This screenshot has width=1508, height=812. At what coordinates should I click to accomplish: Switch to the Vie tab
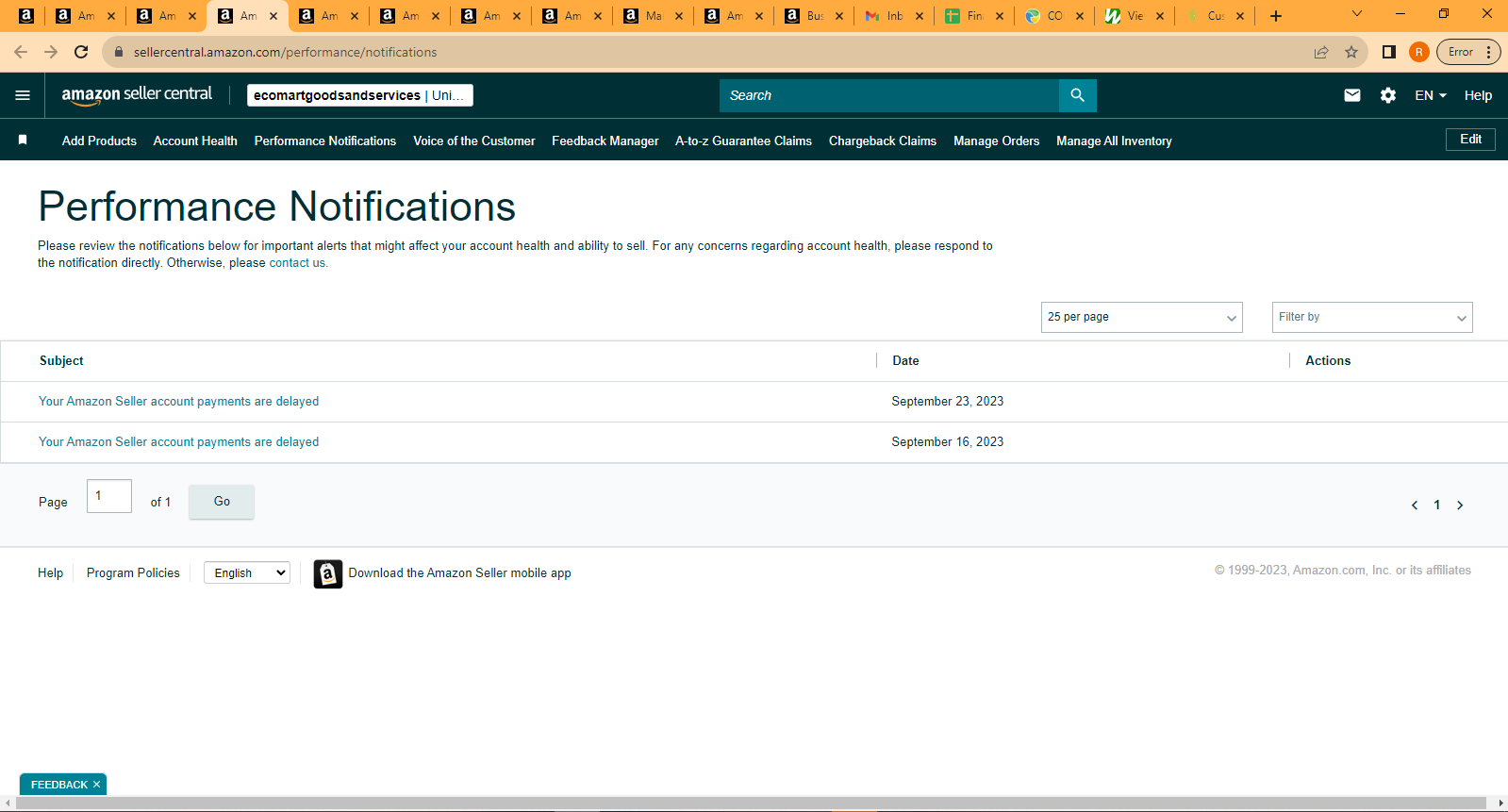(x=1135, y=16)
